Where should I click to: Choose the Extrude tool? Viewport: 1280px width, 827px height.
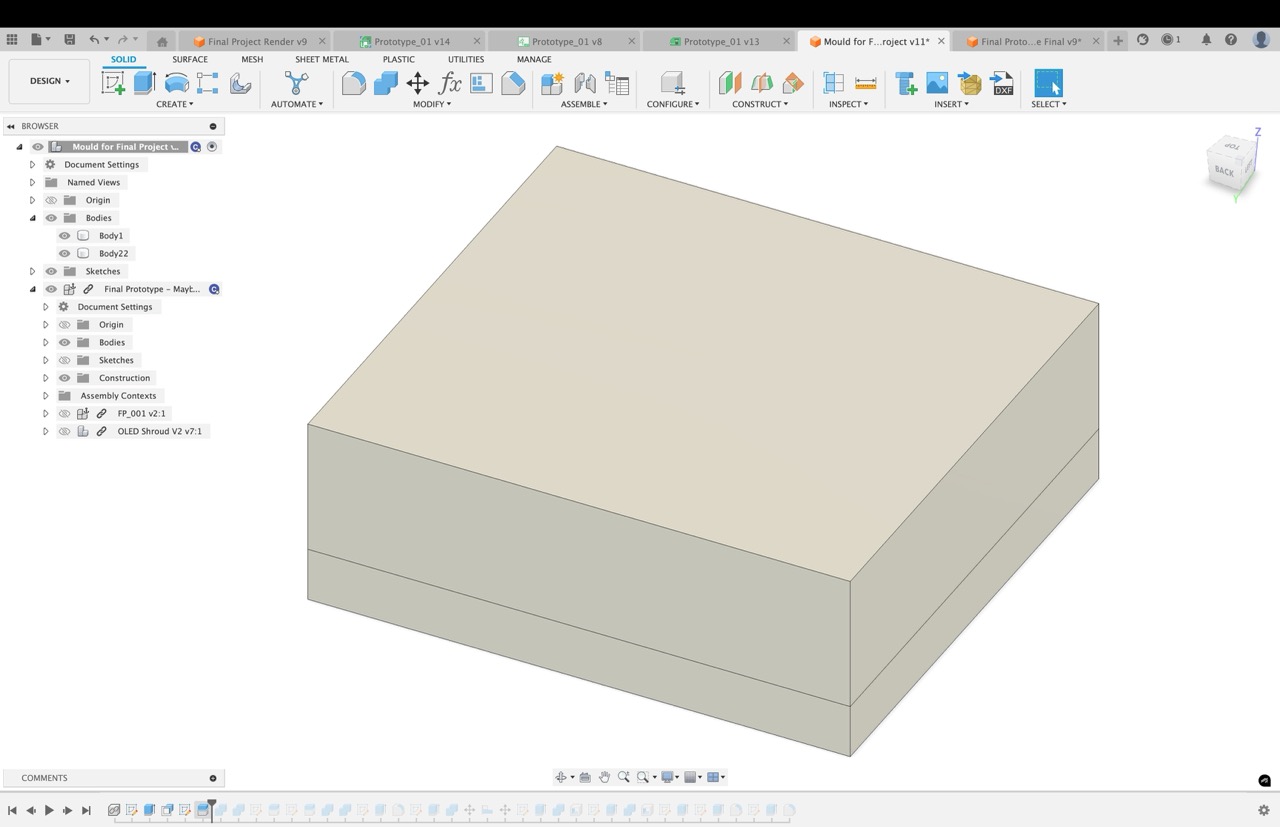145,83
